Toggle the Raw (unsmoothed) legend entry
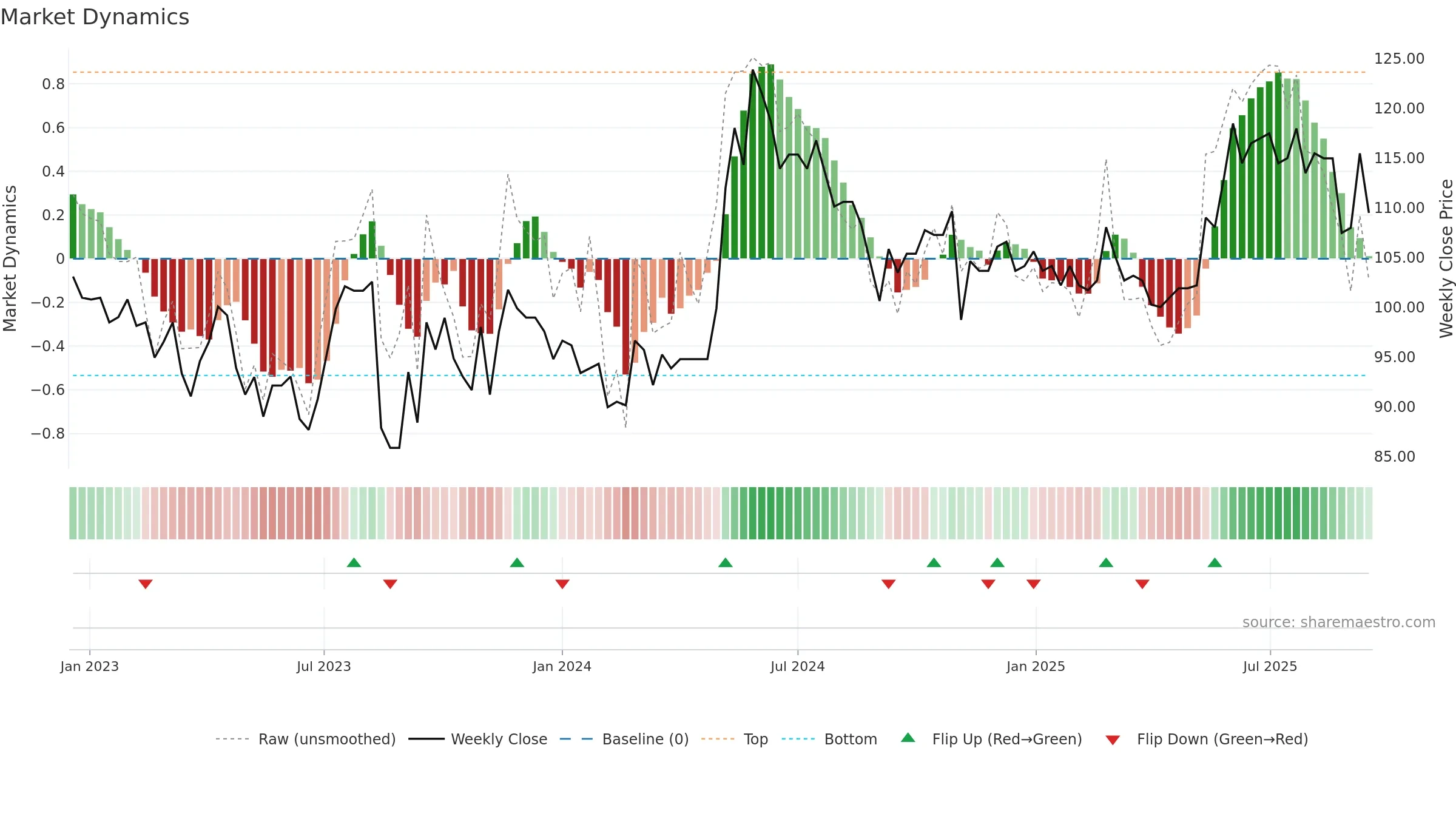The height and width of the screenshot is (819, 1456). [305, 739]
